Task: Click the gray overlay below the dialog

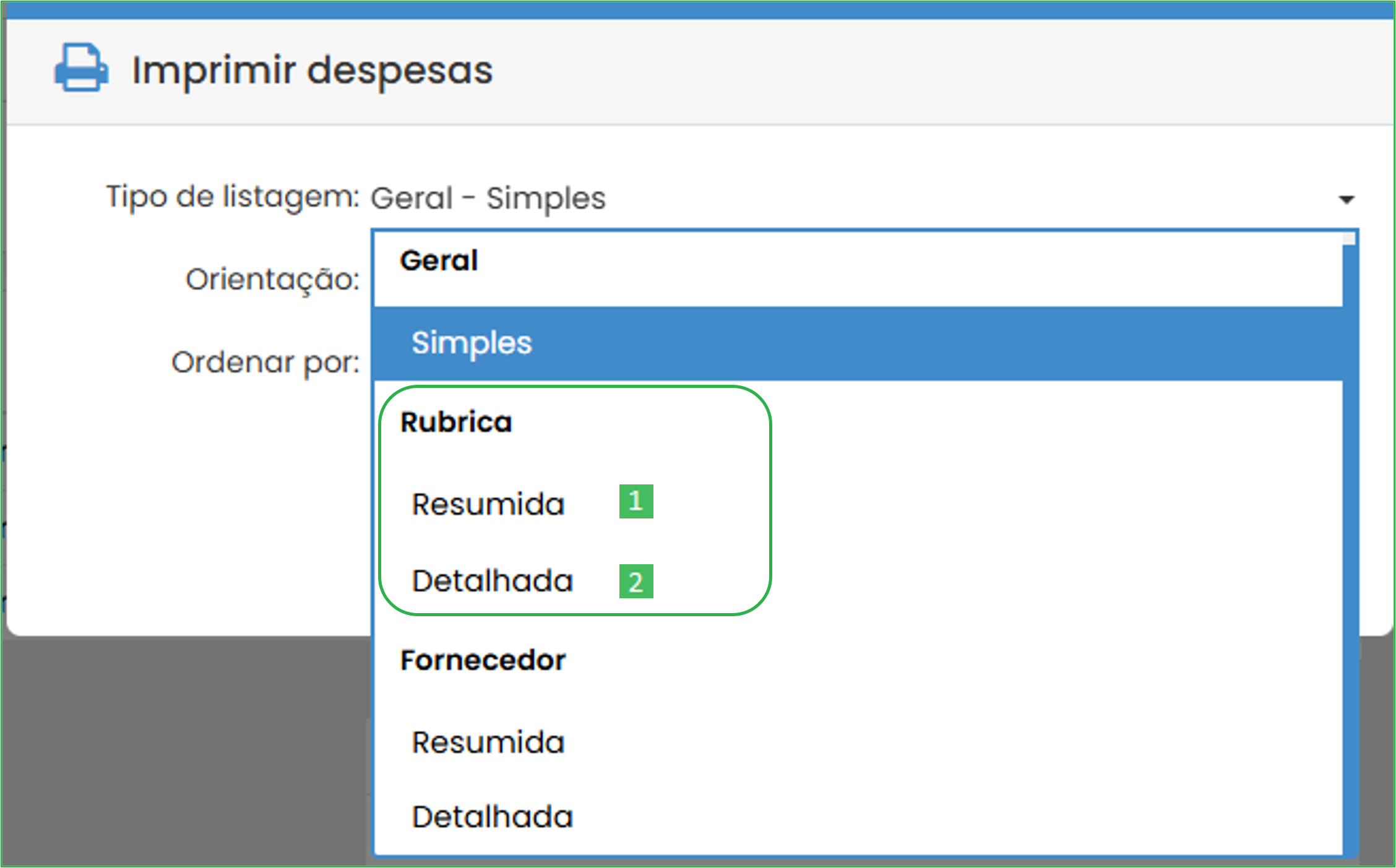Action: tap(186, 749)
